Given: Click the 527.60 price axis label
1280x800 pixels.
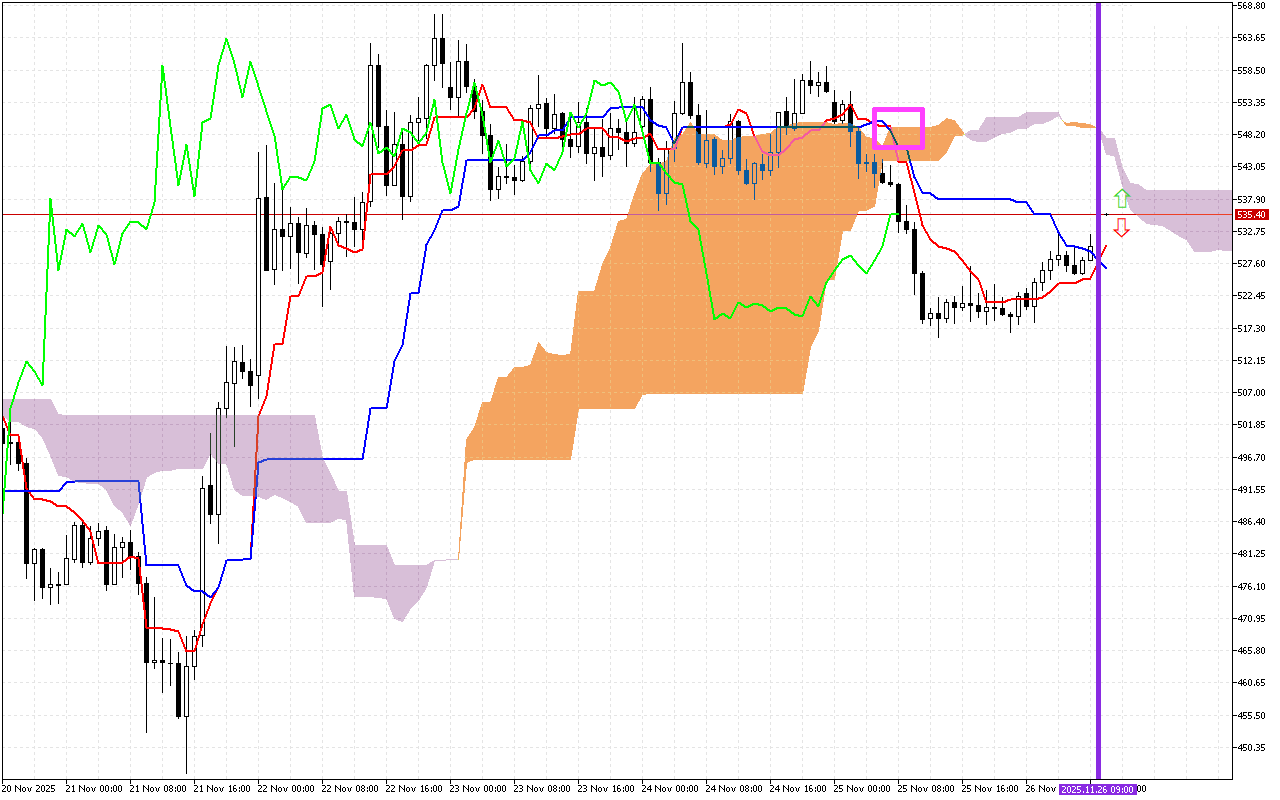Looking at the screenshot, I should tap(1251, 264).
